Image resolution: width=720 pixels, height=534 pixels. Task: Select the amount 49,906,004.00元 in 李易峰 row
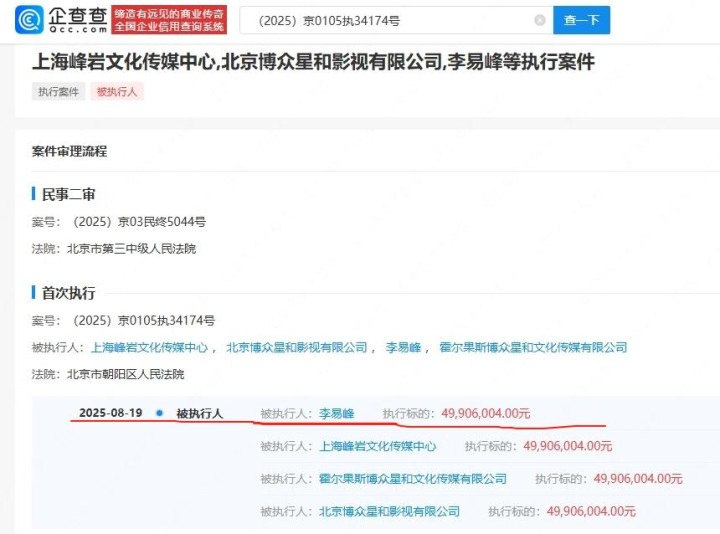486,414
